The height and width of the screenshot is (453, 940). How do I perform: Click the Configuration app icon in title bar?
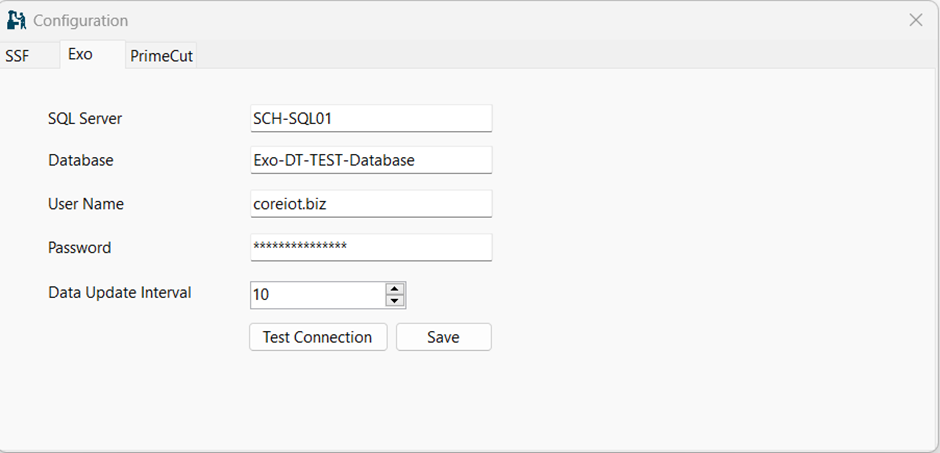coord(16,20)
